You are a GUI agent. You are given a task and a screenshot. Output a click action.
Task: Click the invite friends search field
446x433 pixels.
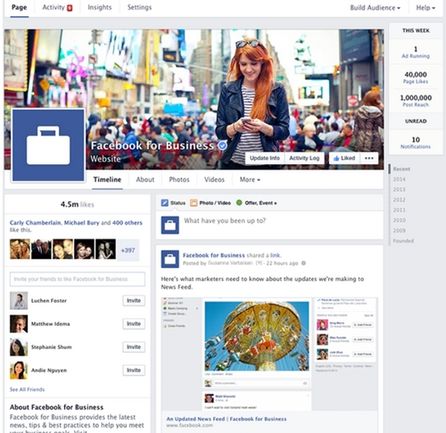tap(77, 279)
